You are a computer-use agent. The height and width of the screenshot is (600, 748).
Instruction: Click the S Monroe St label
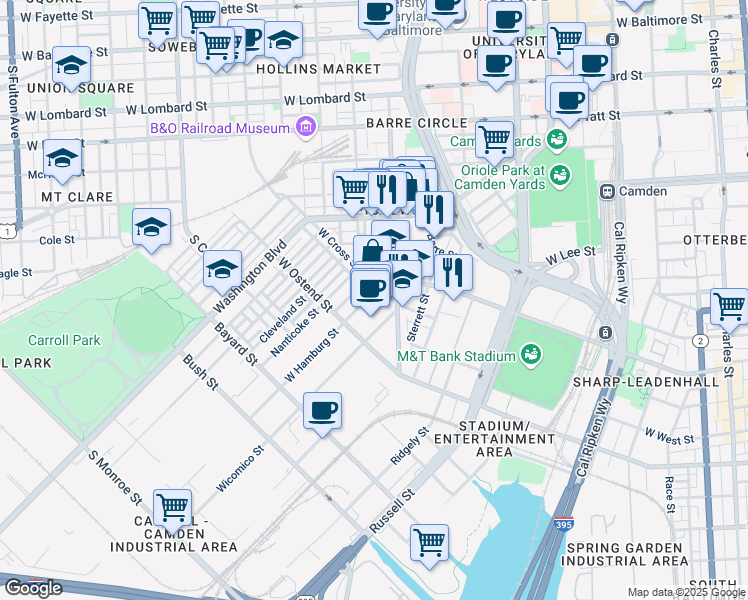click(x=115, y=477)
